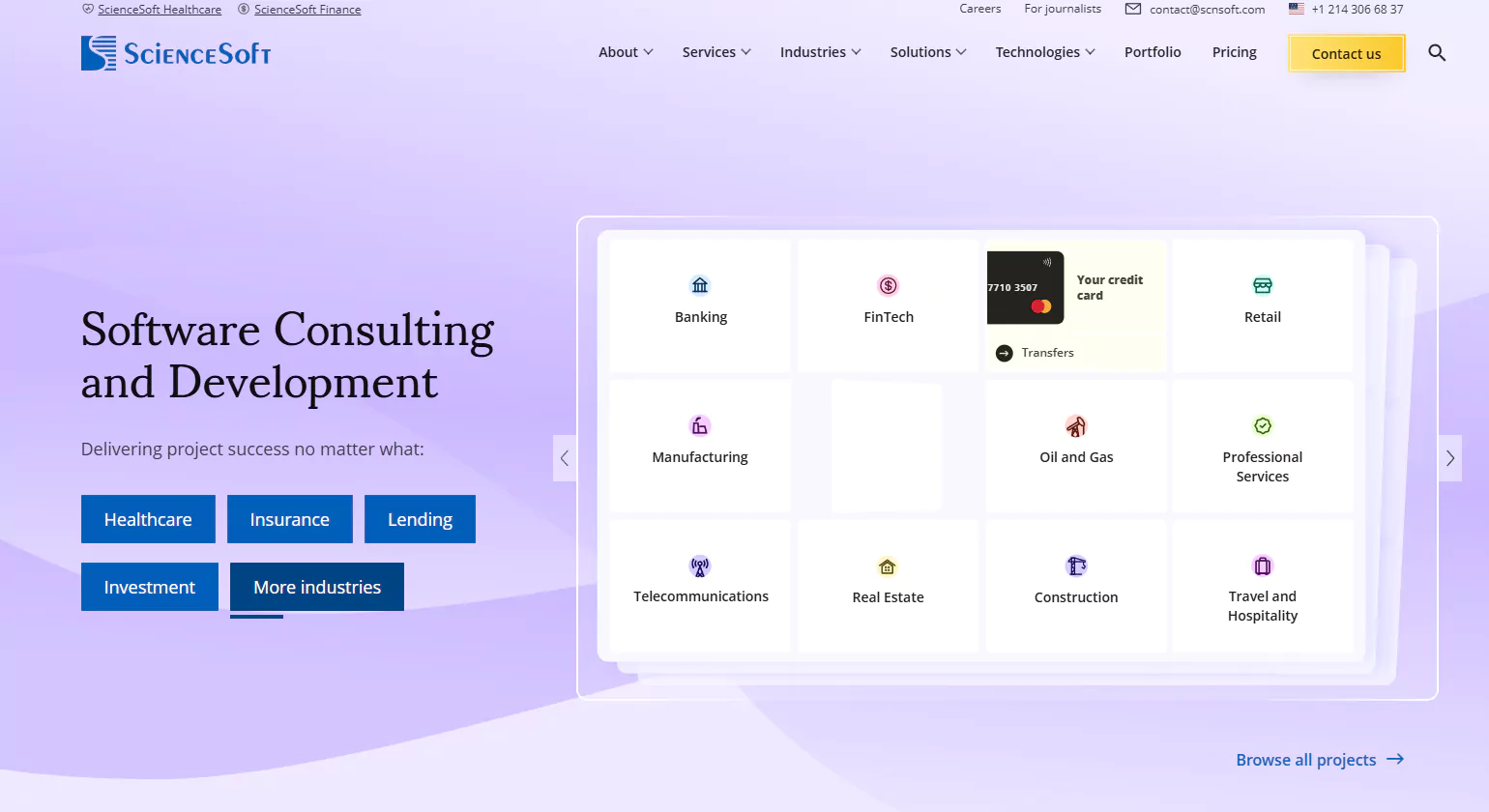Open the Portfolio menu item
The image size is (1489, 812).
pyautogui.click(x=1153, y=52)
